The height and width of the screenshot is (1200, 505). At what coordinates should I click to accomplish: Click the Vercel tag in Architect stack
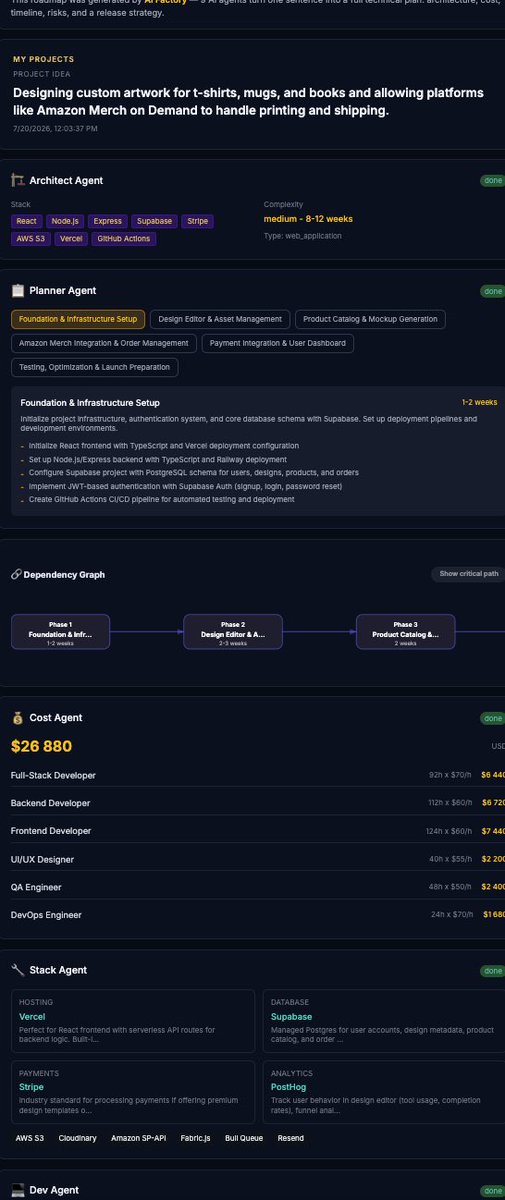[x=70, y=239]
